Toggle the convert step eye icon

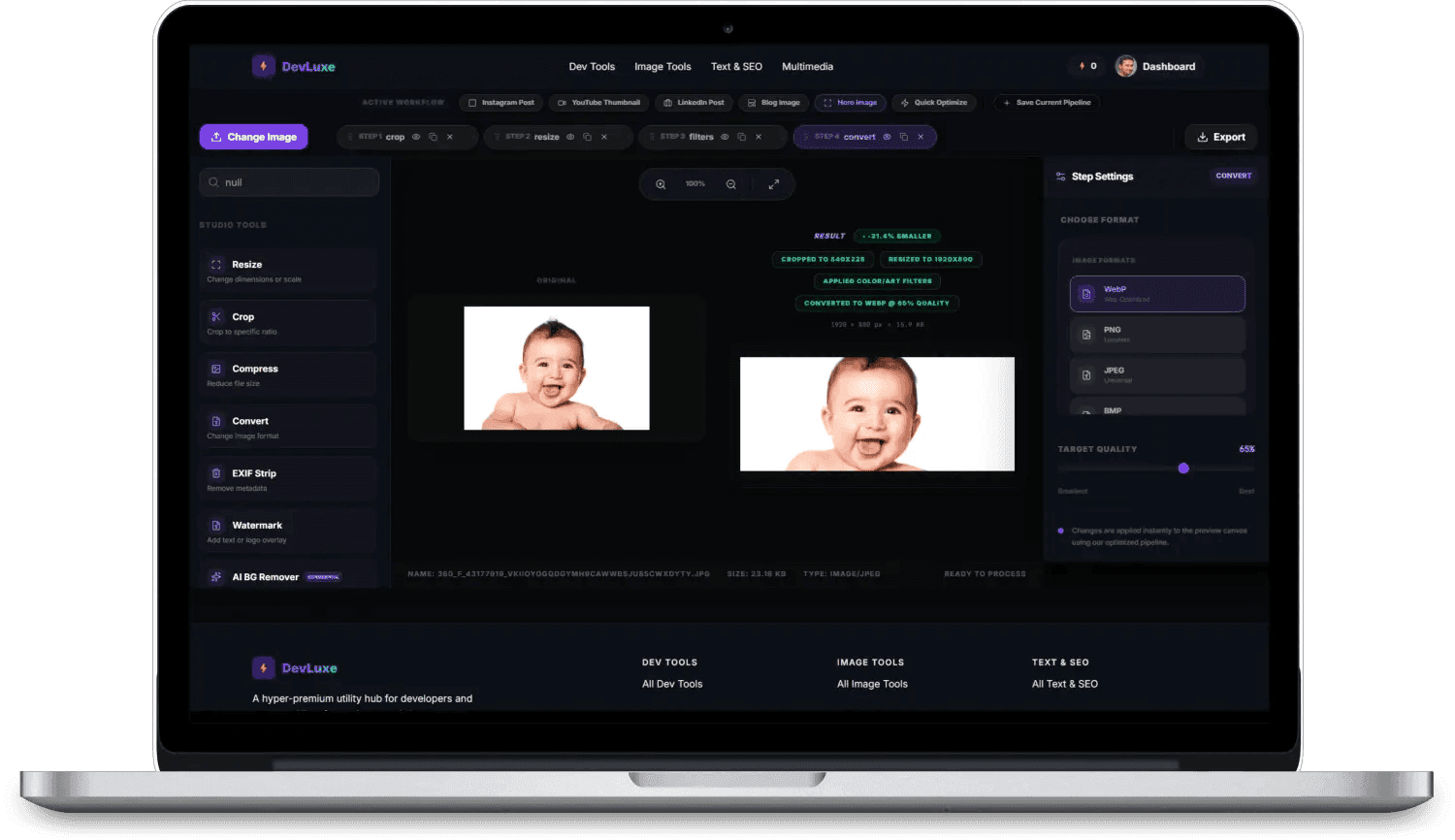tap(887, 137)
